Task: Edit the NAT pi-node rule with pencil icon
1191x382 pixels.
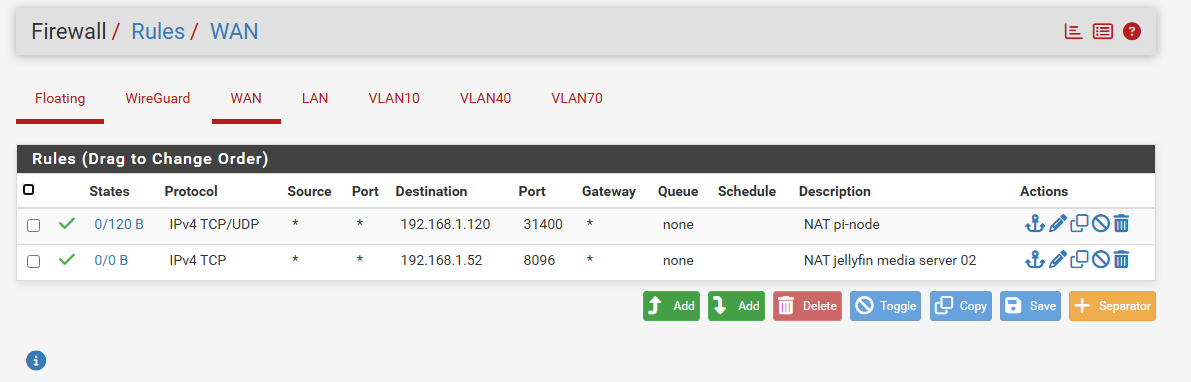Action: (x=1057, y=224)
